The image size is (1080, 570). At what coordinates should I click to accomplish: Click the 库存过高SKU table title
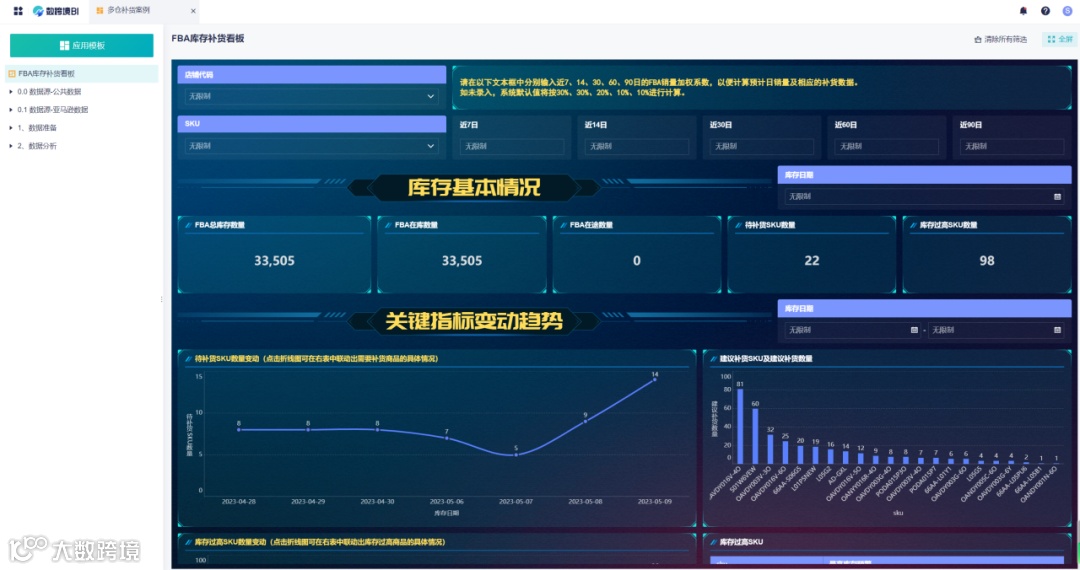point(741,542)
